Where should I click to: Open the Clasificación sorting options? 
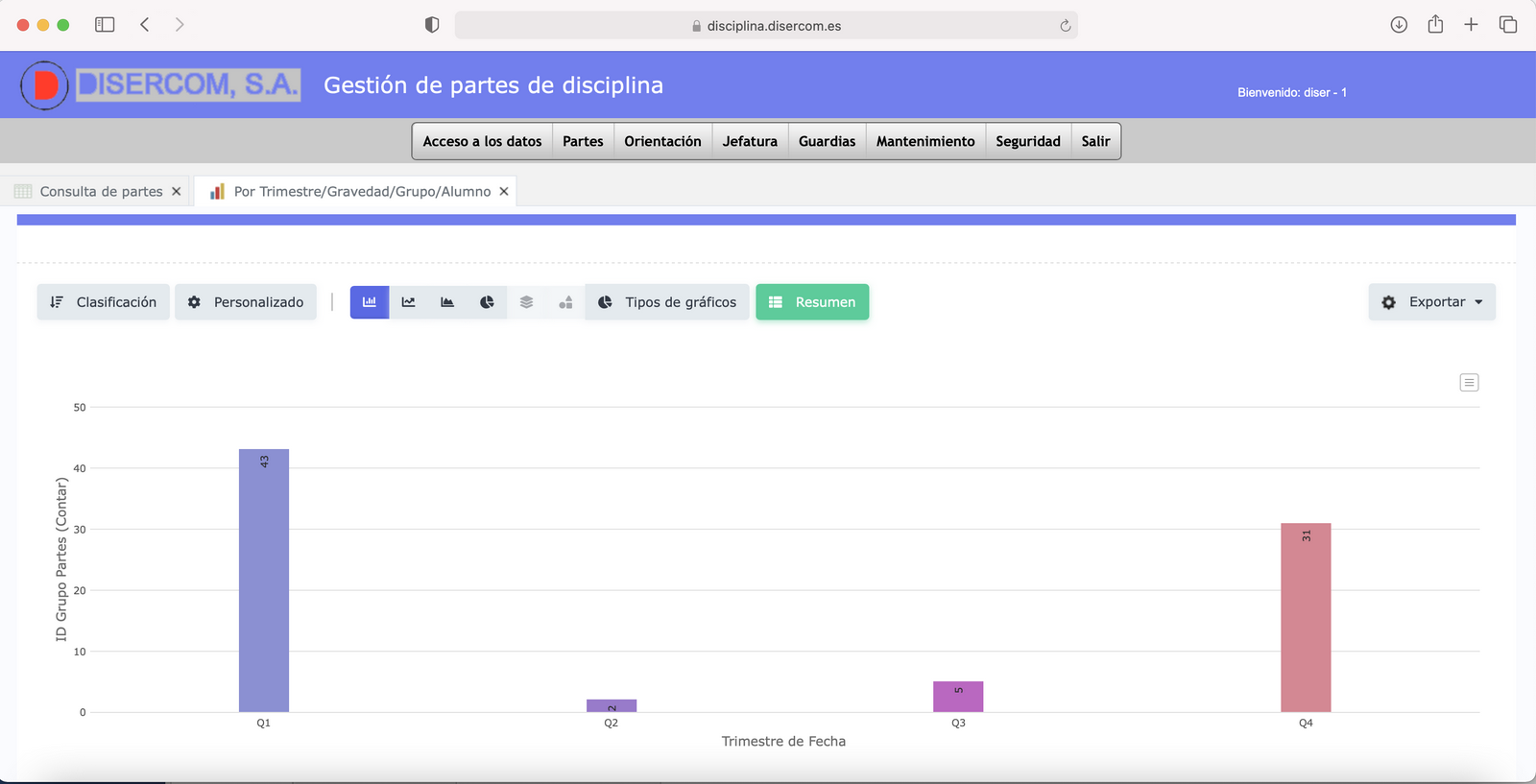[104, 302]
